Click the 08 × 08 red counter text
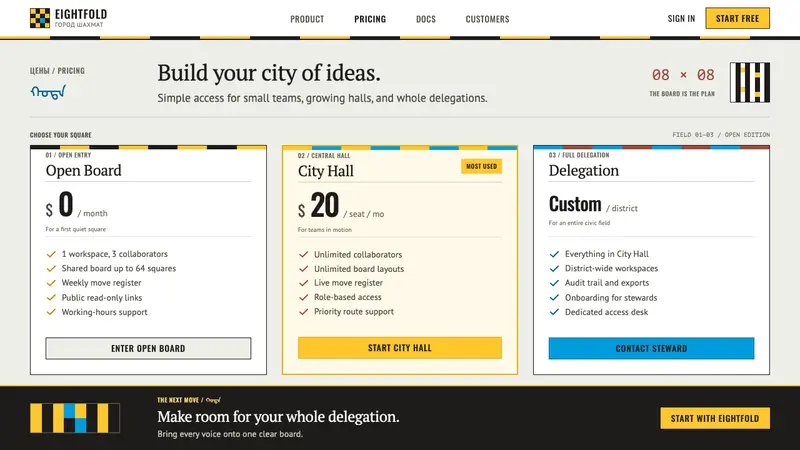This screenshot has height=450, width=800. [x=683, y=75]
